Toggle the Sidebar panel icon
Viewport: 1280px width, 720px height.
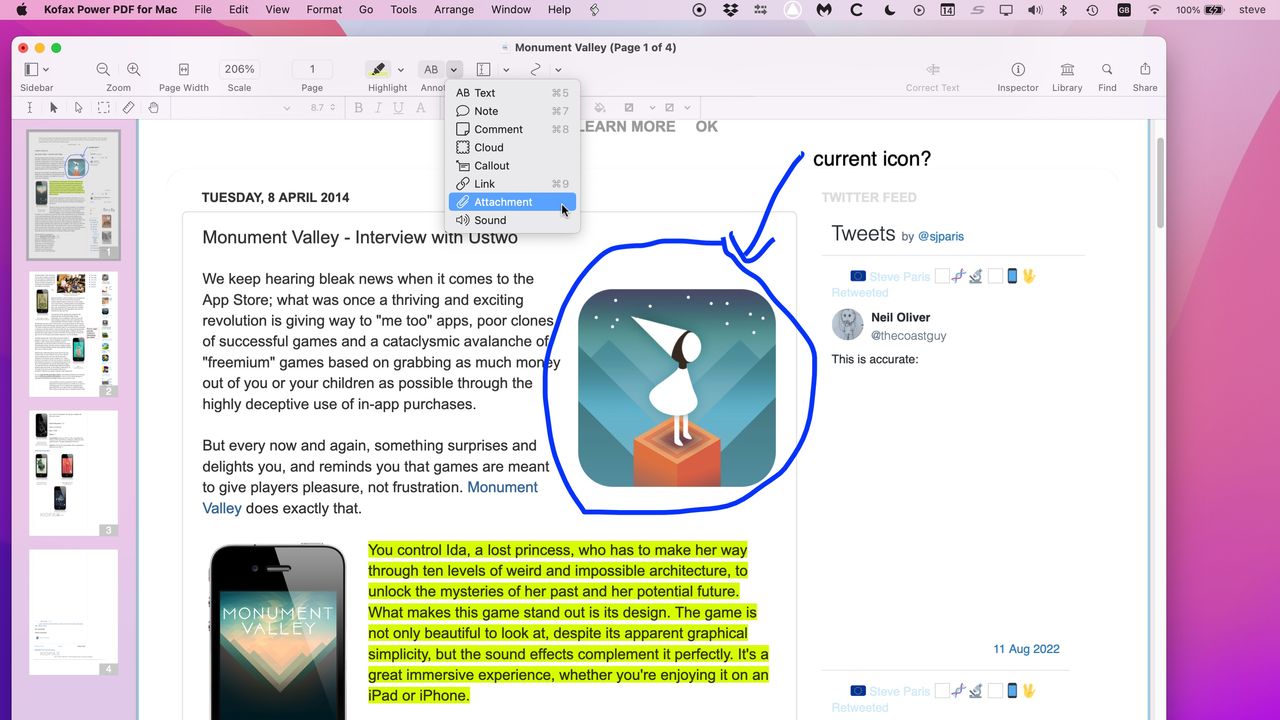[x=31, y=69]
